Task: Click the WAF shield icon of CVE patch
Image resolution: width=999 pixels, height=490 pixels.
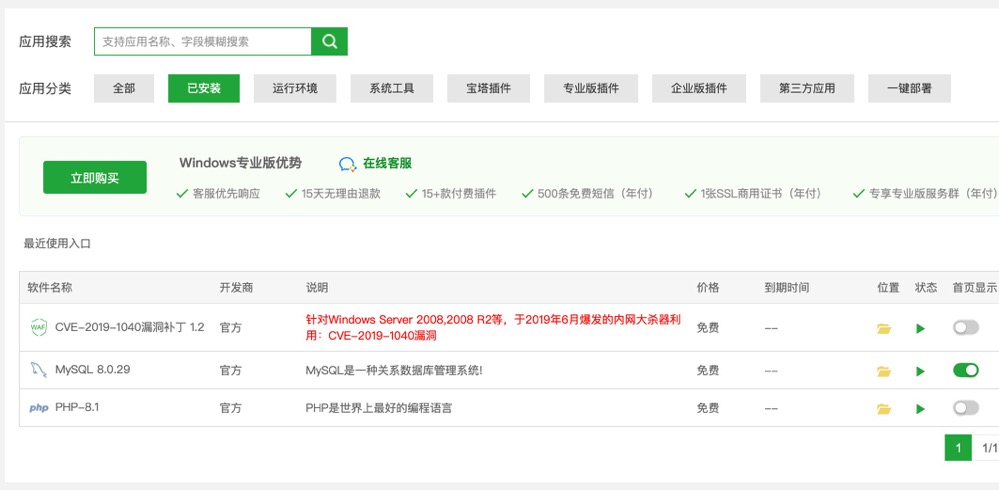Action: tap(38, 328)
